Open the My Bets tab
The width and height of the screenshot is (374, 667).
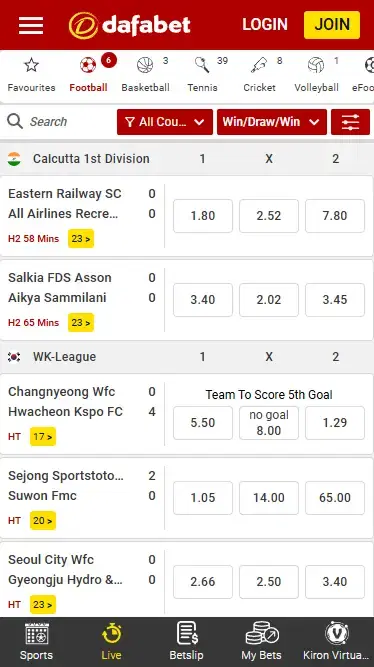261,641
